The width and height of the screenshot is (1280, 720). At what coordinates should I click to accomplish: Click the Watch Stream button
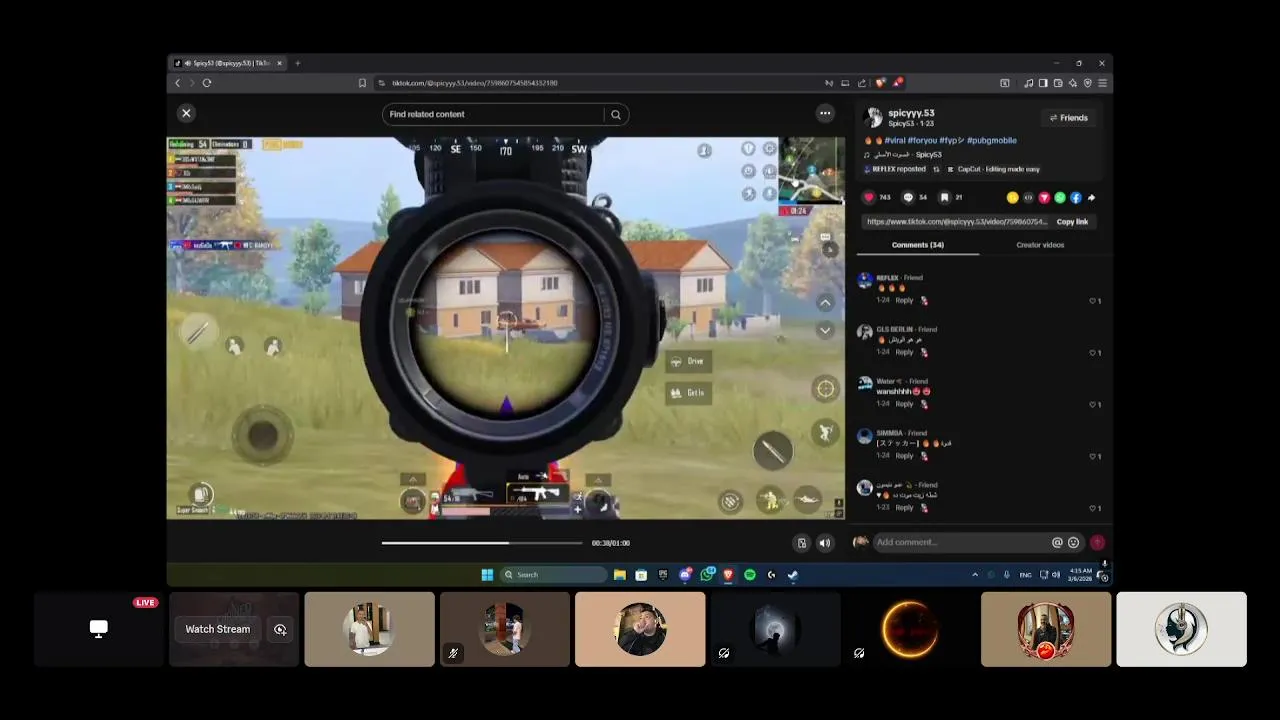(x=218, y=629)
